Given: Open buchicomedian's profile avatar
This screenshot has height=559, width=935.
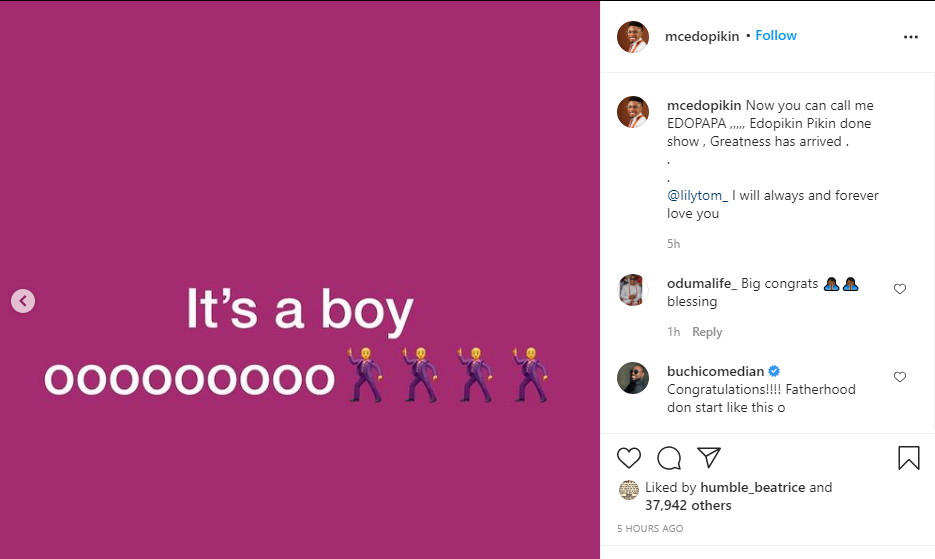Looking at the screenshot, I should click(632, 378).
